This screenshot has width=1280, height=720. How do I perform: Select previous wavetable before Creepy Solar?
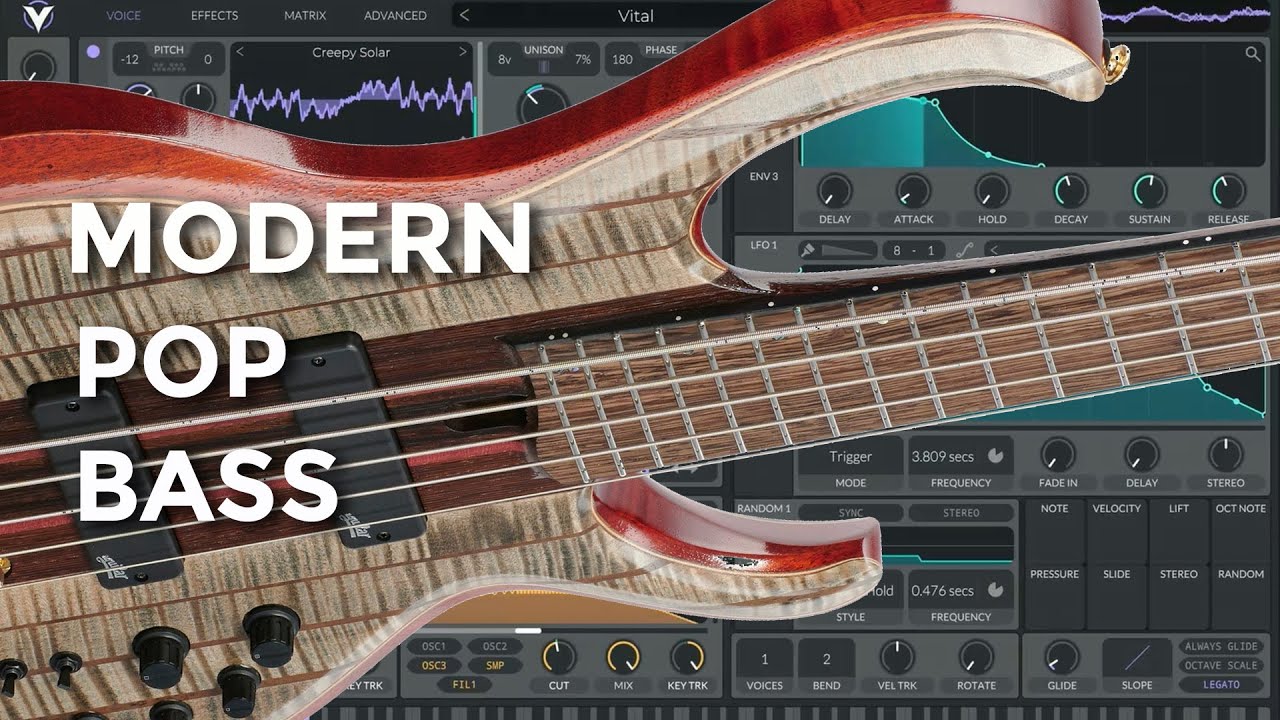pos(240,52)
